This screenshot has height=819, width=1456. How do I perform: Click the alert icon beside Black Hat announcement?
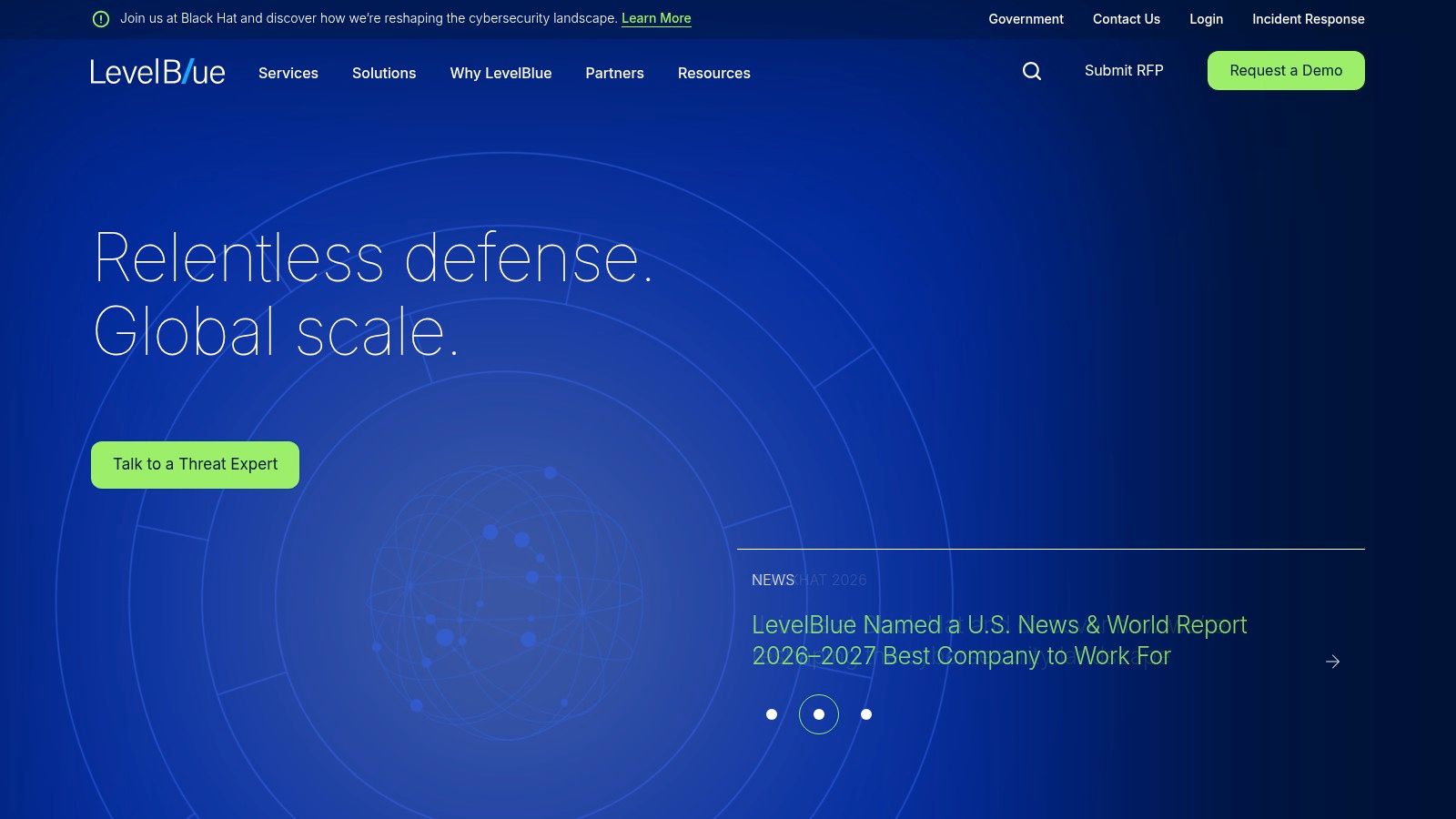click(x=101, y=19)
